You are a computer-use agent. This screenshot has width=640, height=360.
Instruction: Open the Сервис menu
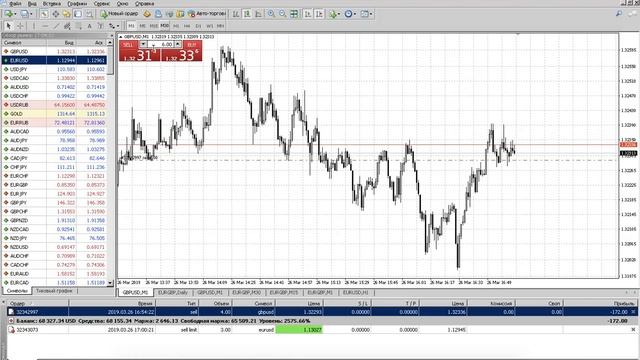(x=101, y=3)
